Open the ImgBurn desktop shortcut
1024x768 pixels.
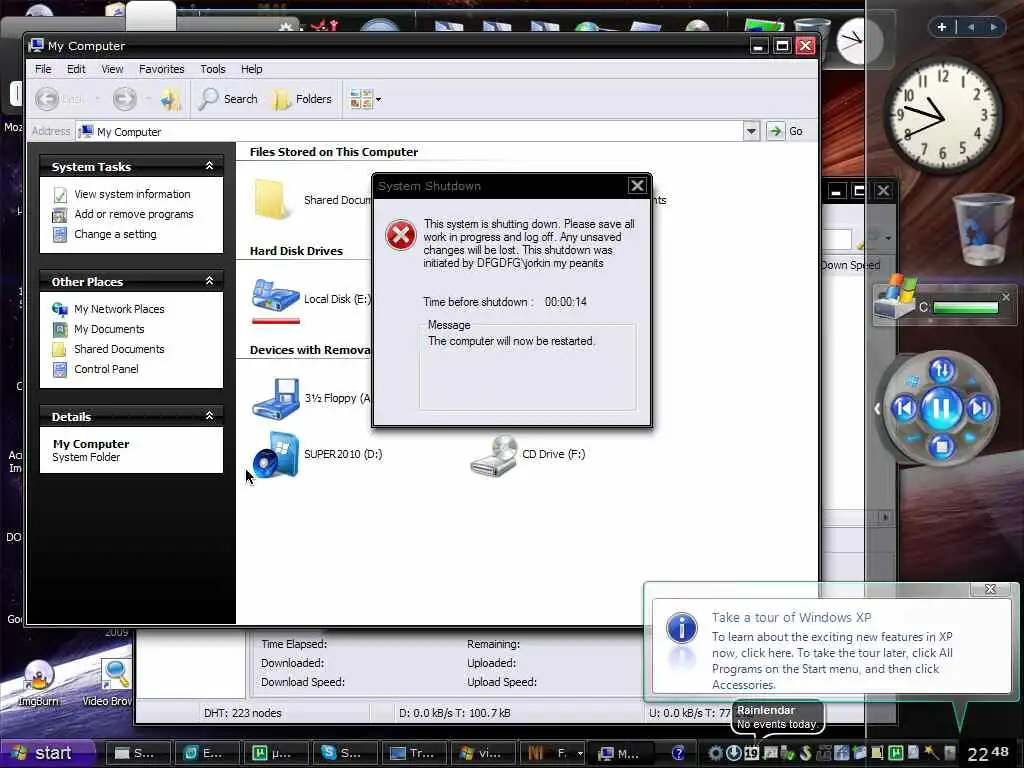38,683
